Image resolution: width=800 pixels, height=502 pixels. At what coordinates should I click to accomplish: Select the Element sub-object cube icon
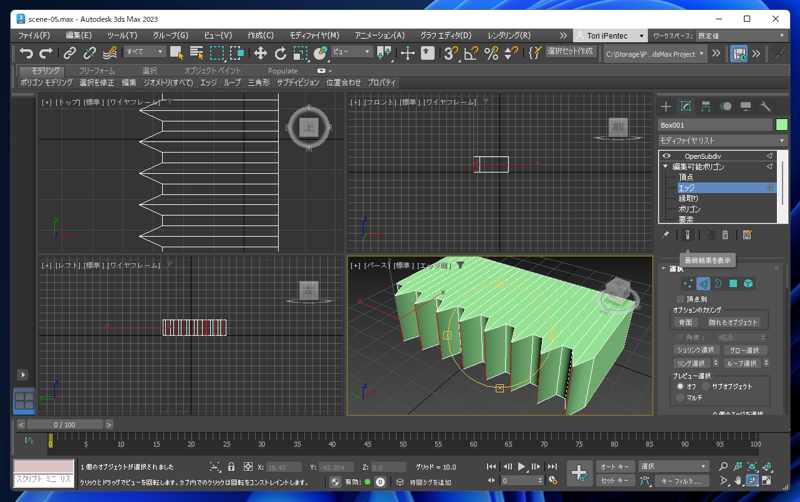click(748, 284)
